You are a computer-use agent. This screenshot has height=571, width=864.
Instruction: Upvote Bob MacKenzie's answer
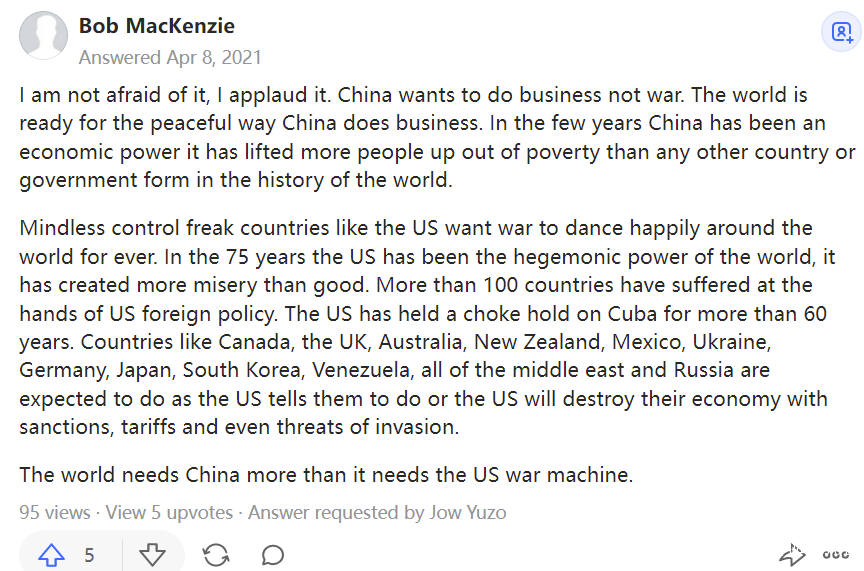(51, 555)
